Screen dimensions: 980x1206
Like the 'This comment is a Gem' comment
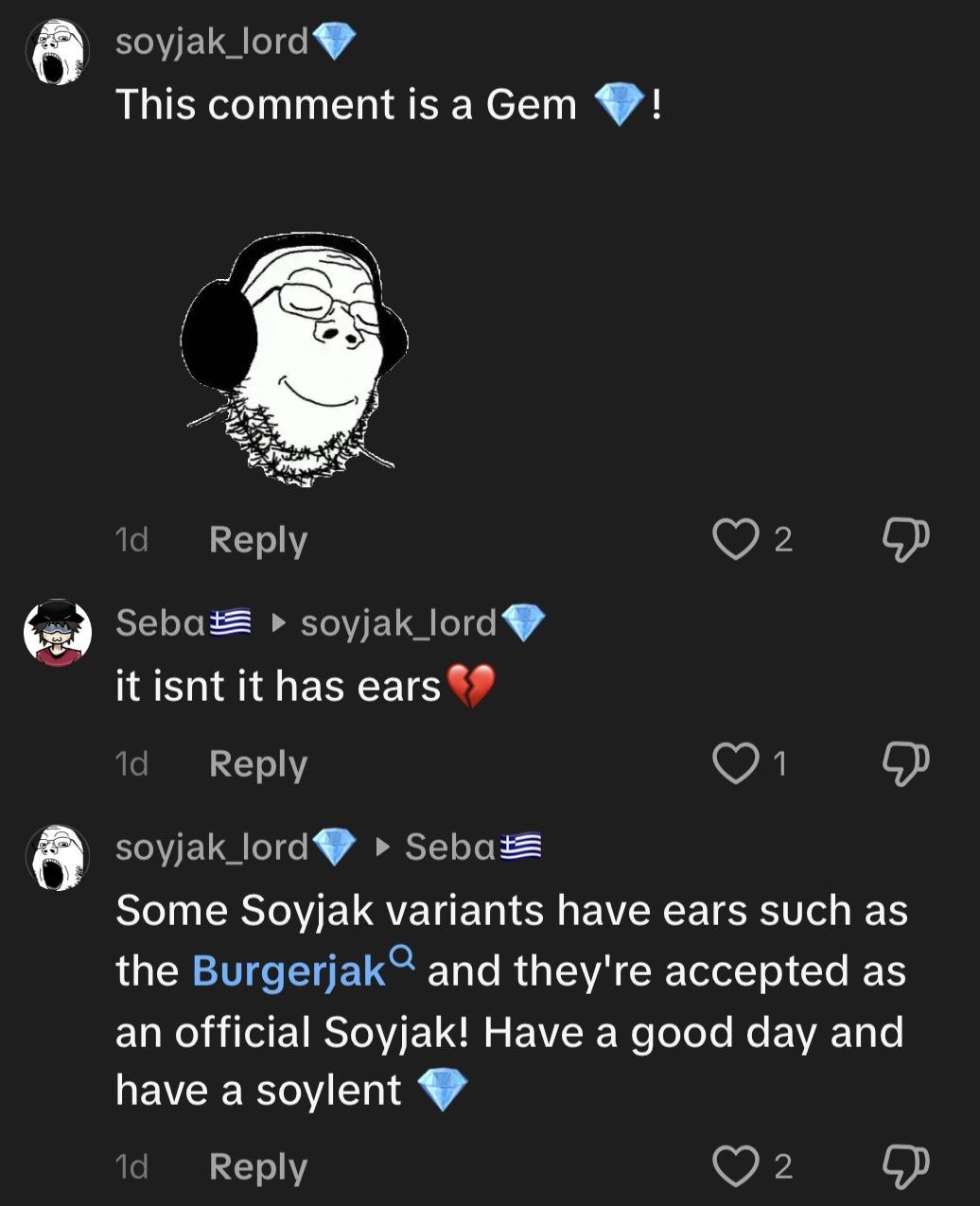735,539
